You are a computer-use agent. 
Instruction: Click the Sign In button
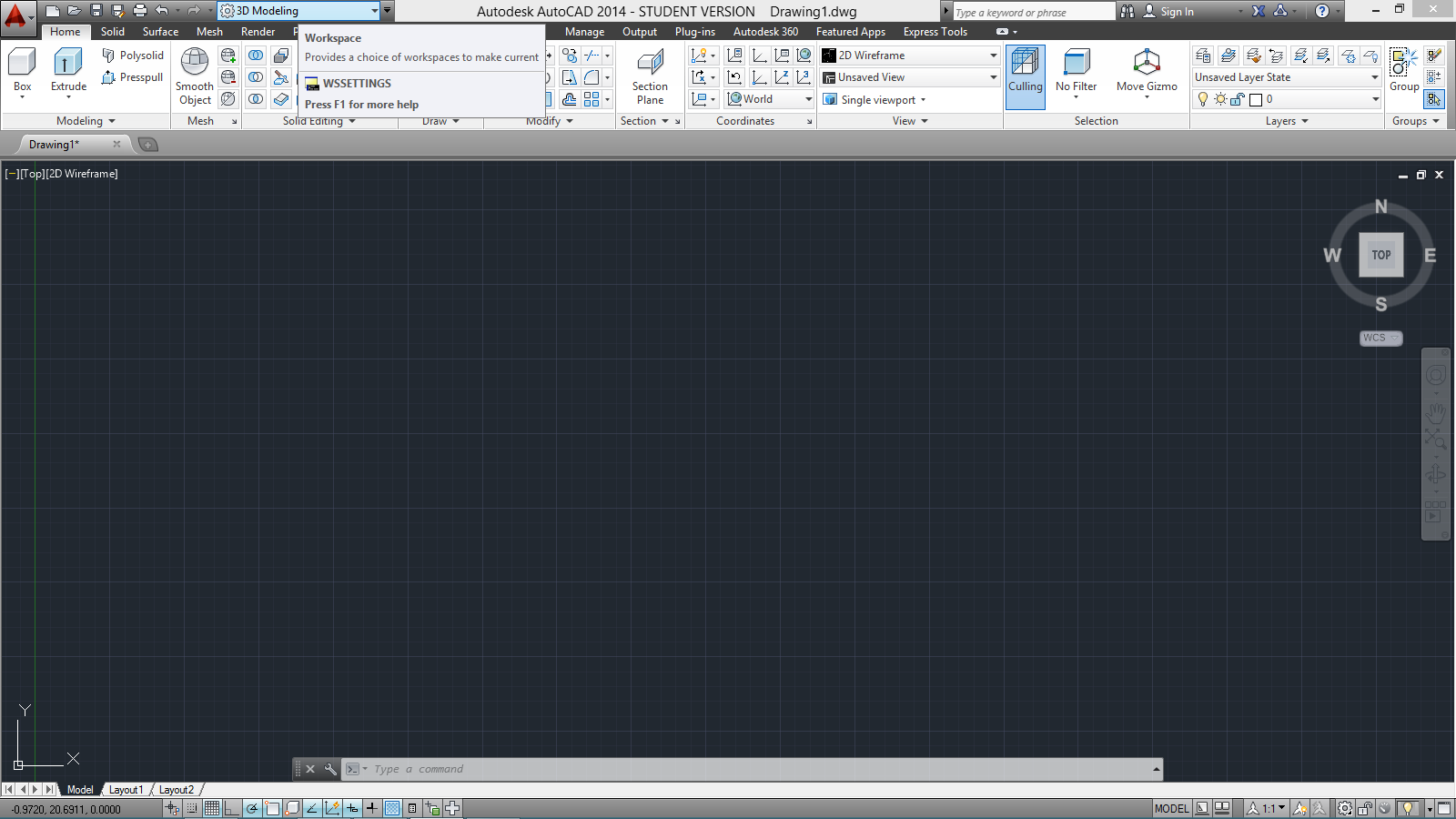pos(1176,12)
